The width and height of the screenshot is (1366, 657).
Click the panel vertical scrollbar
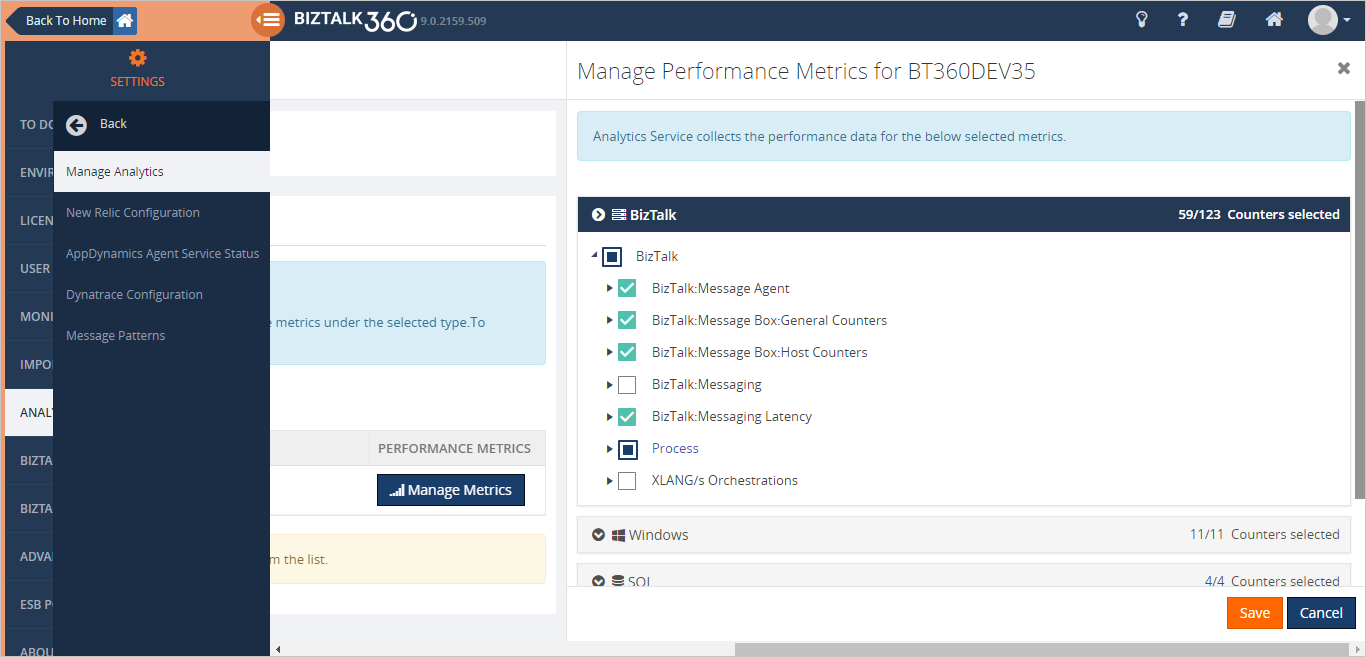click(x=1360, y=300)
